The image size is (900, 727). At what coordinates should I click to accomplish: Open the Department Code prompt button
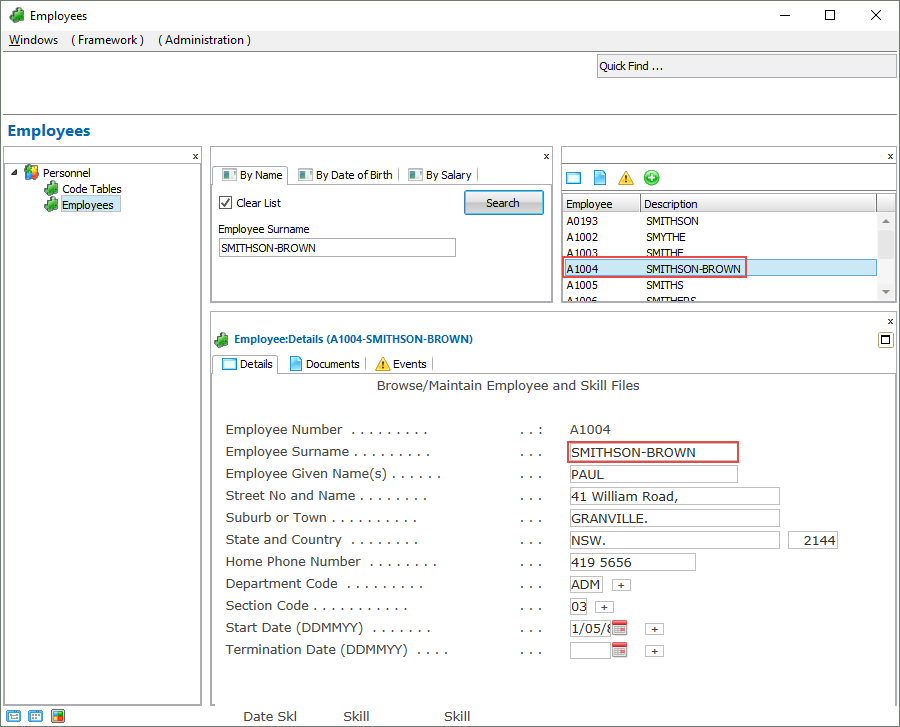tap(621, 585)
